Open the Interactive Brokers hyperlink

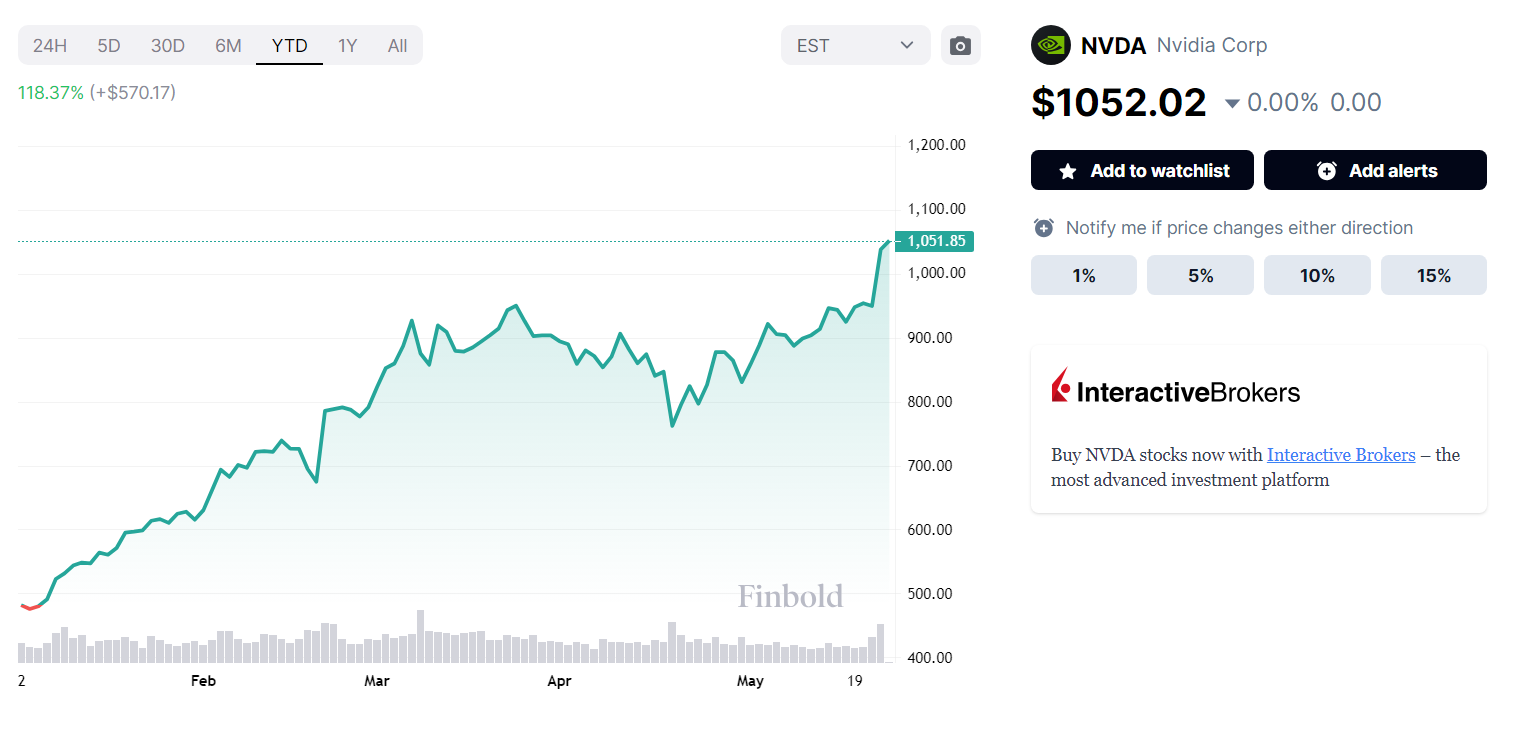pos(1341,455)
